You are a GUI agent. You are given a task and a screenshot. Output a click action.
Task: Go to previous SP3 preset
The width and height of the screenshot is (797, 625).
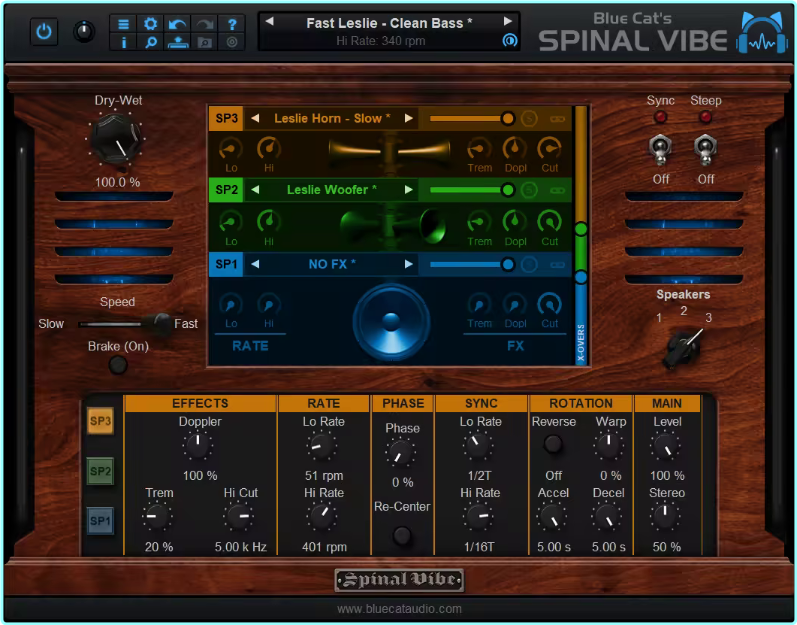(x=255, y=118)
